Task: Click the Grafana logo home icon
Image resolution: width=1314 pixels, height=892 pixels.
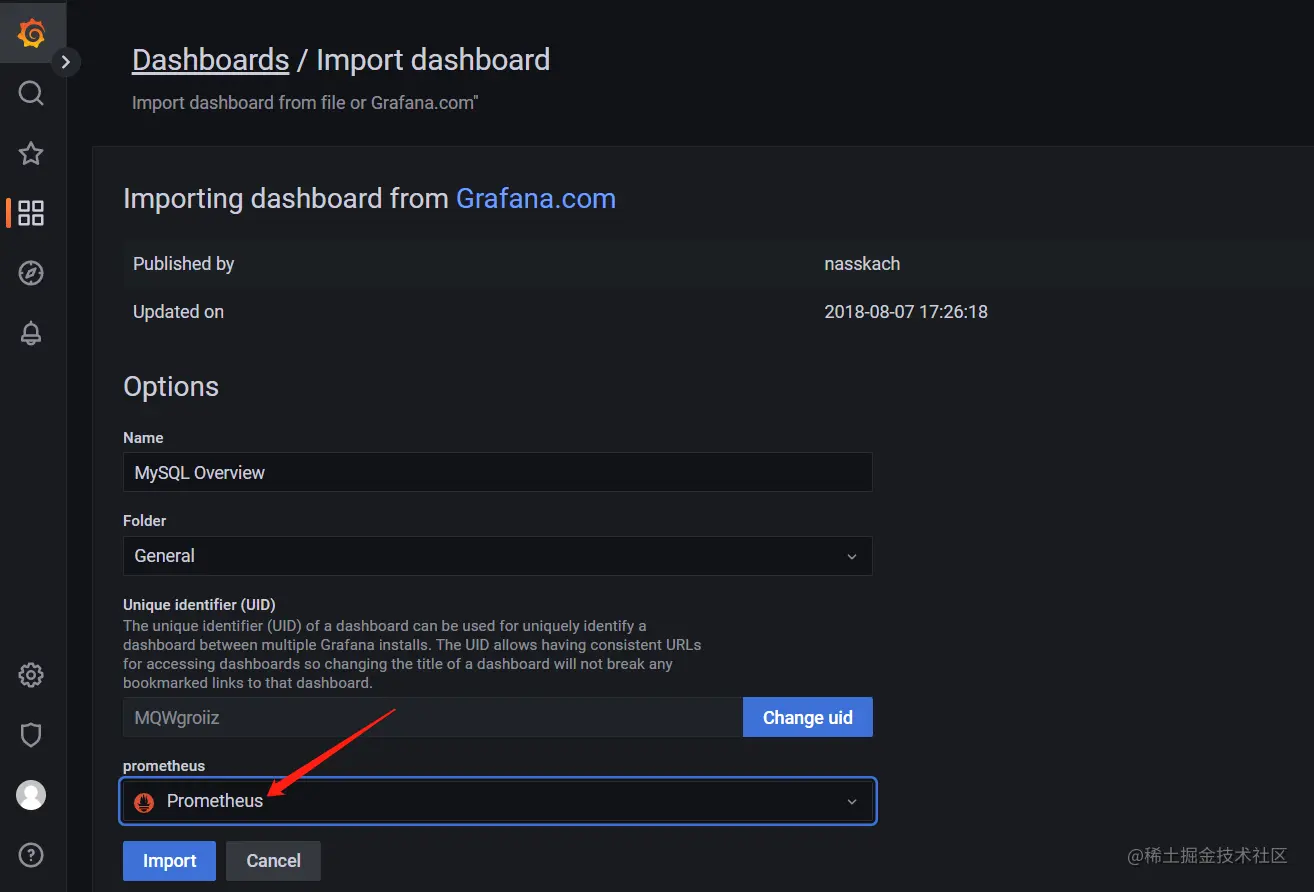Action: (x=32, y=33)
